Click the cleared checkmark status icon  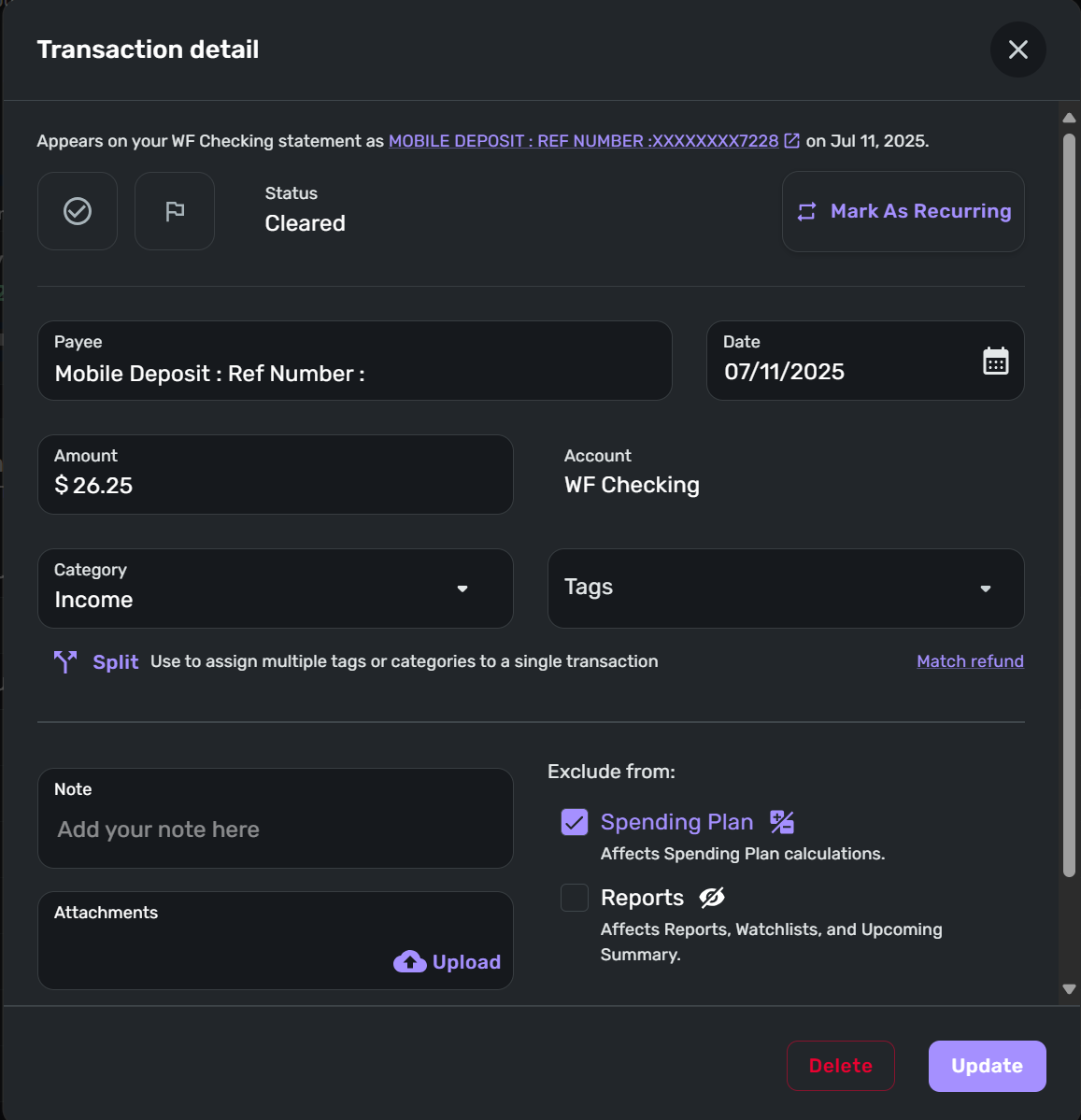click(78, 211)
